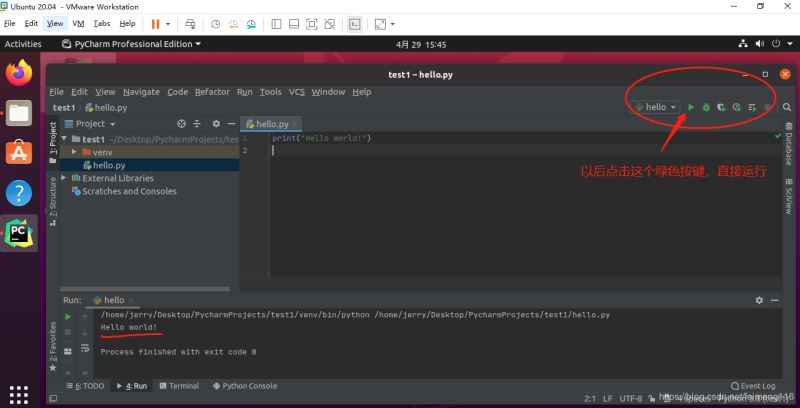
Task: Toggle VMware unity mode icon
Action: 330,24
